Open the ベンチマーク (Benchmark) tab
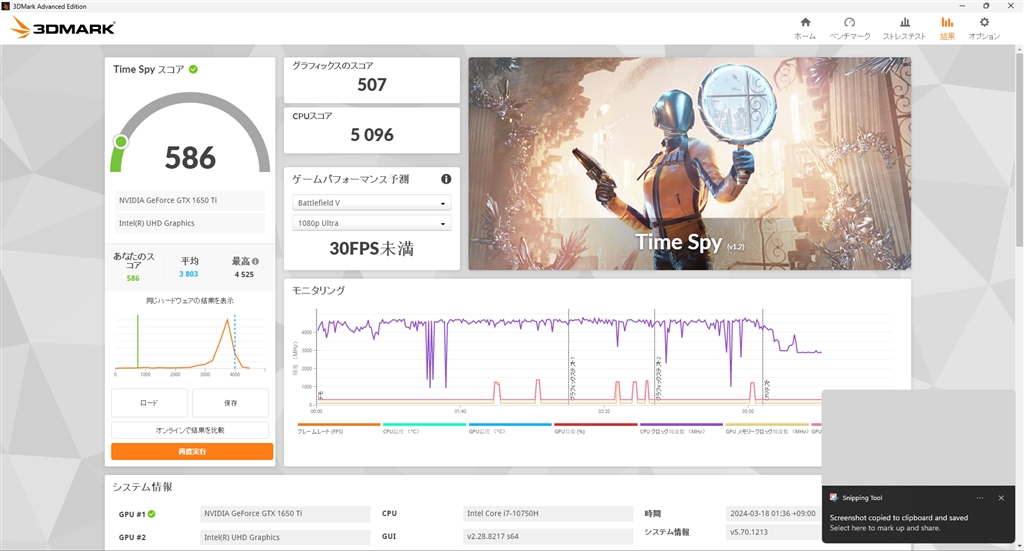Screen dimensions: 1024x551 (849, 29)
